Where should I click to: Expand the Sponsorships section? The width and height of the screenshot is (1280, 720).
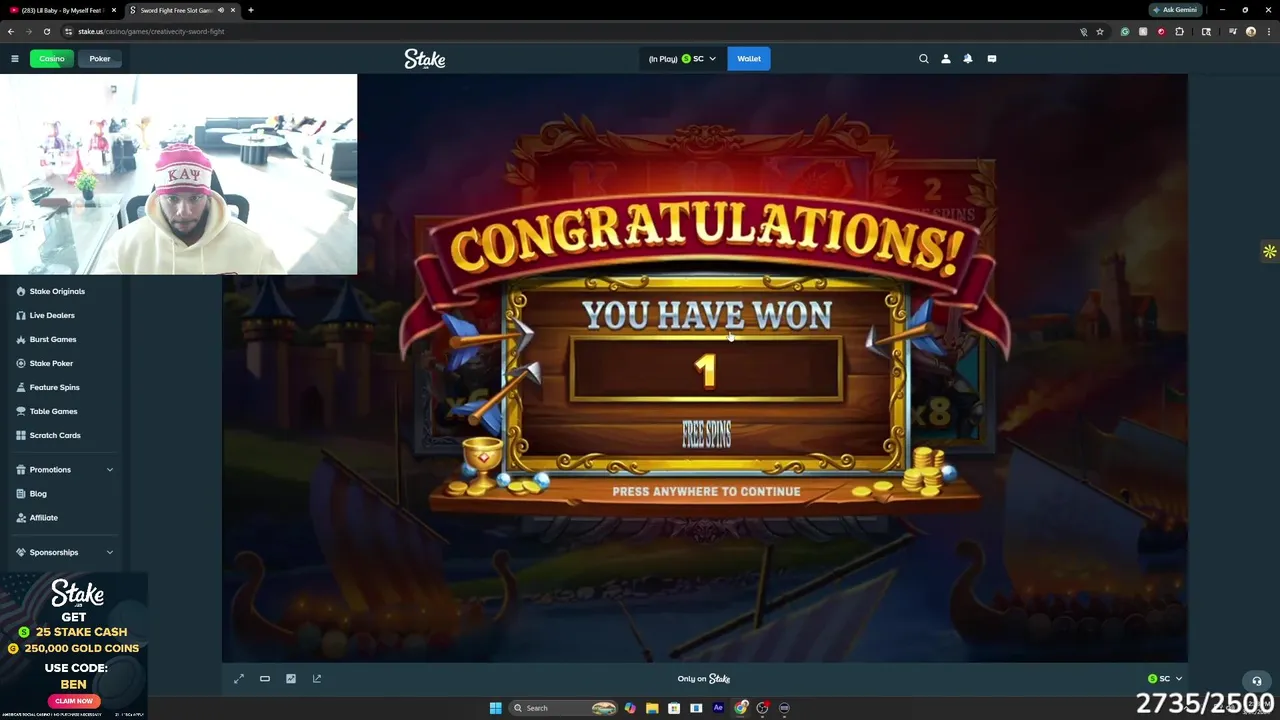tap(65, 552)
